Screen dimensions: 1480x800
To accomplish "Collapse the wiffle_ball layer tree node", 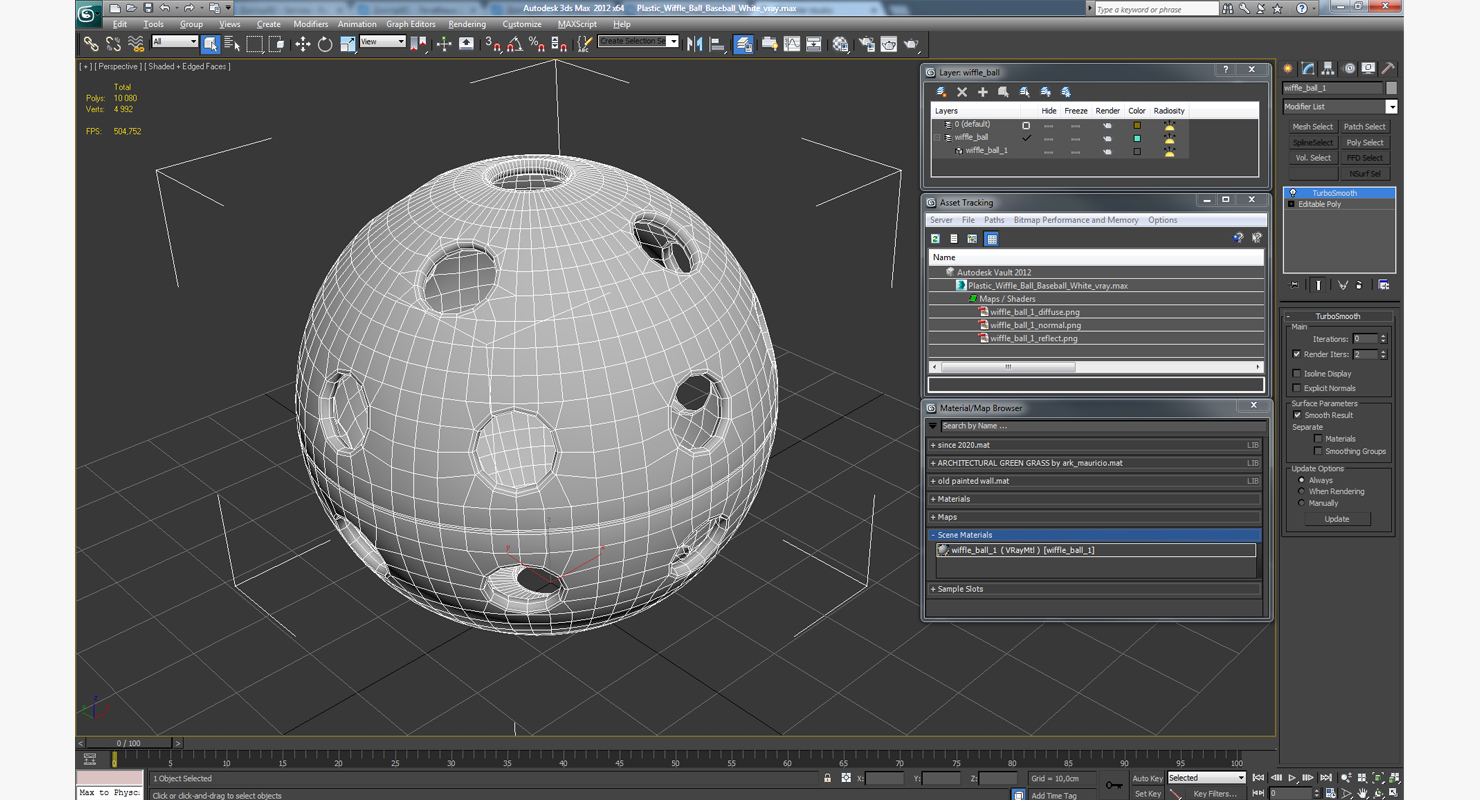I will tap(937, 137).
